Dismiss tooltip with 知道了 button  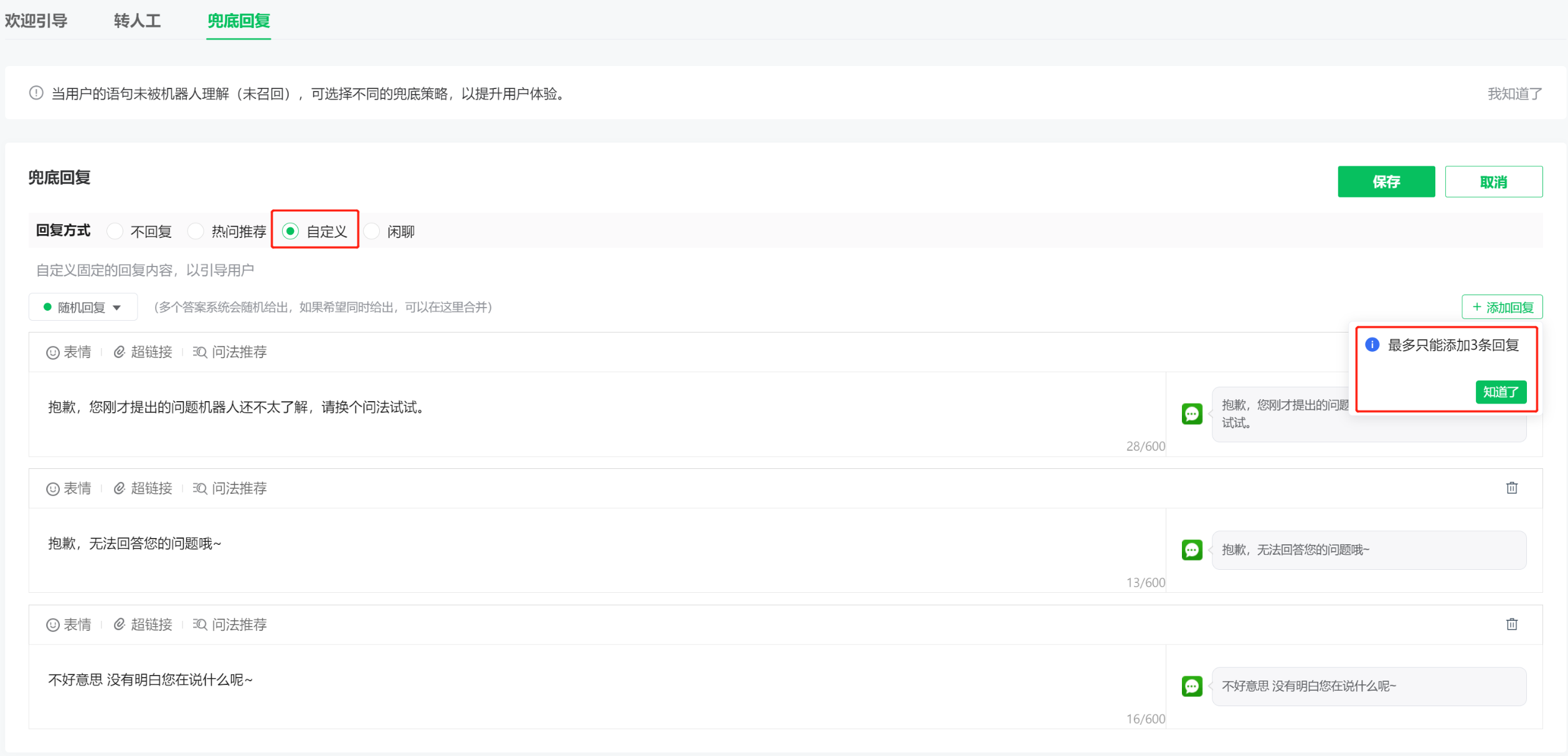[x=1500, y=392]
